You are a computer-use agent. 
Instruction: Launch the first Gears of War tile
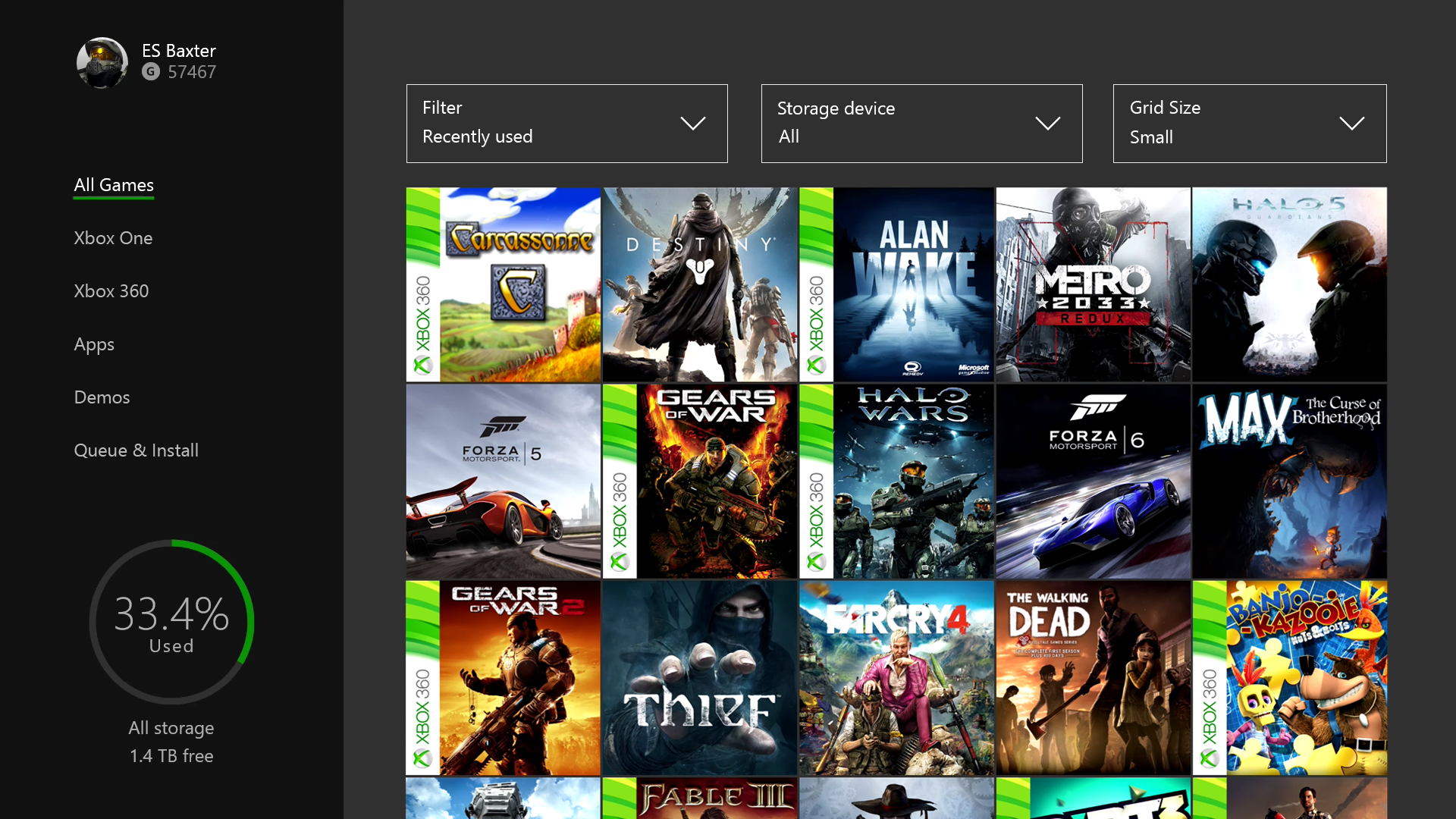(x=700, y=482)
